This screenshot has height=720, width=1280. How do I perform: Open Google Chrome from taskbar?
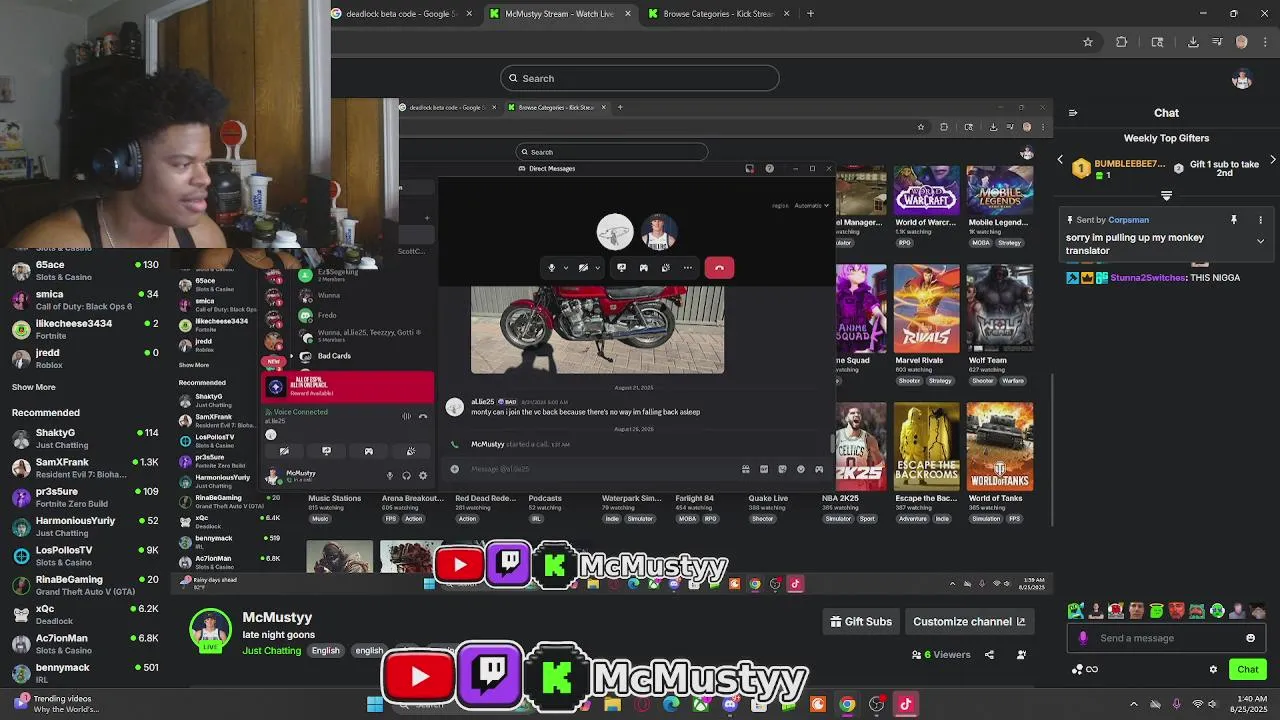tap(847, 704)
